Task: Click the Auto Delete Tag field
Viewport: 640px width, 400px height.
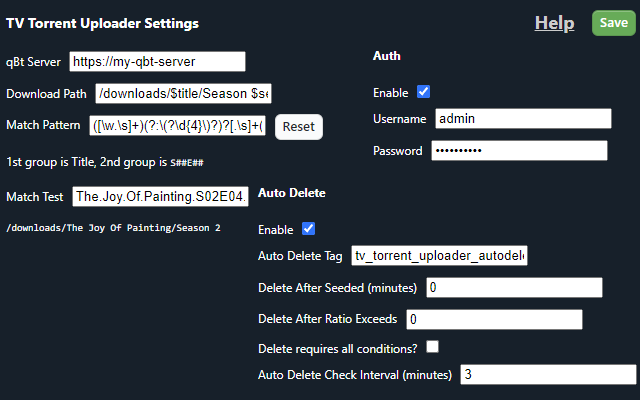Action: click(x=439, y=257)
